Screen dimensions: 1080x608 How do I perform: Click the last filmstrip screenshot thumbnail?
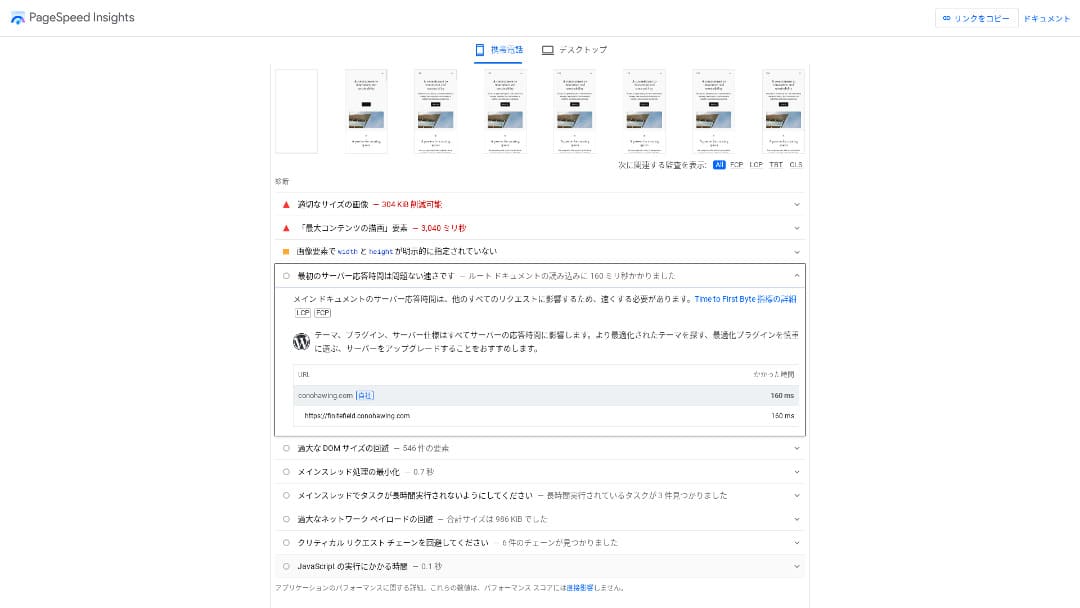tap(783, 111)
